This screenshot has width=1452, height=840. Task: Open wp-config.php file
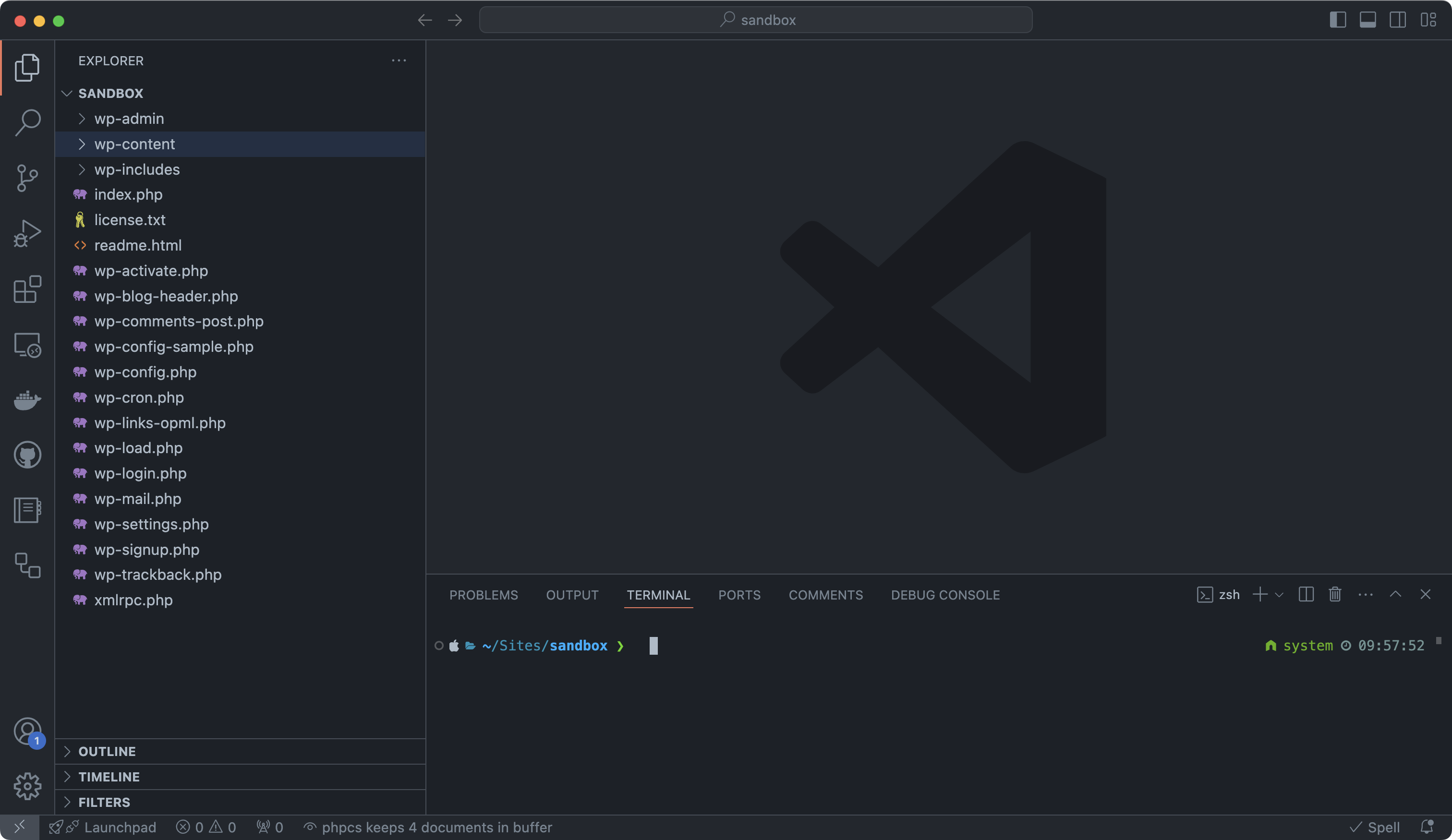click(240, 372)
